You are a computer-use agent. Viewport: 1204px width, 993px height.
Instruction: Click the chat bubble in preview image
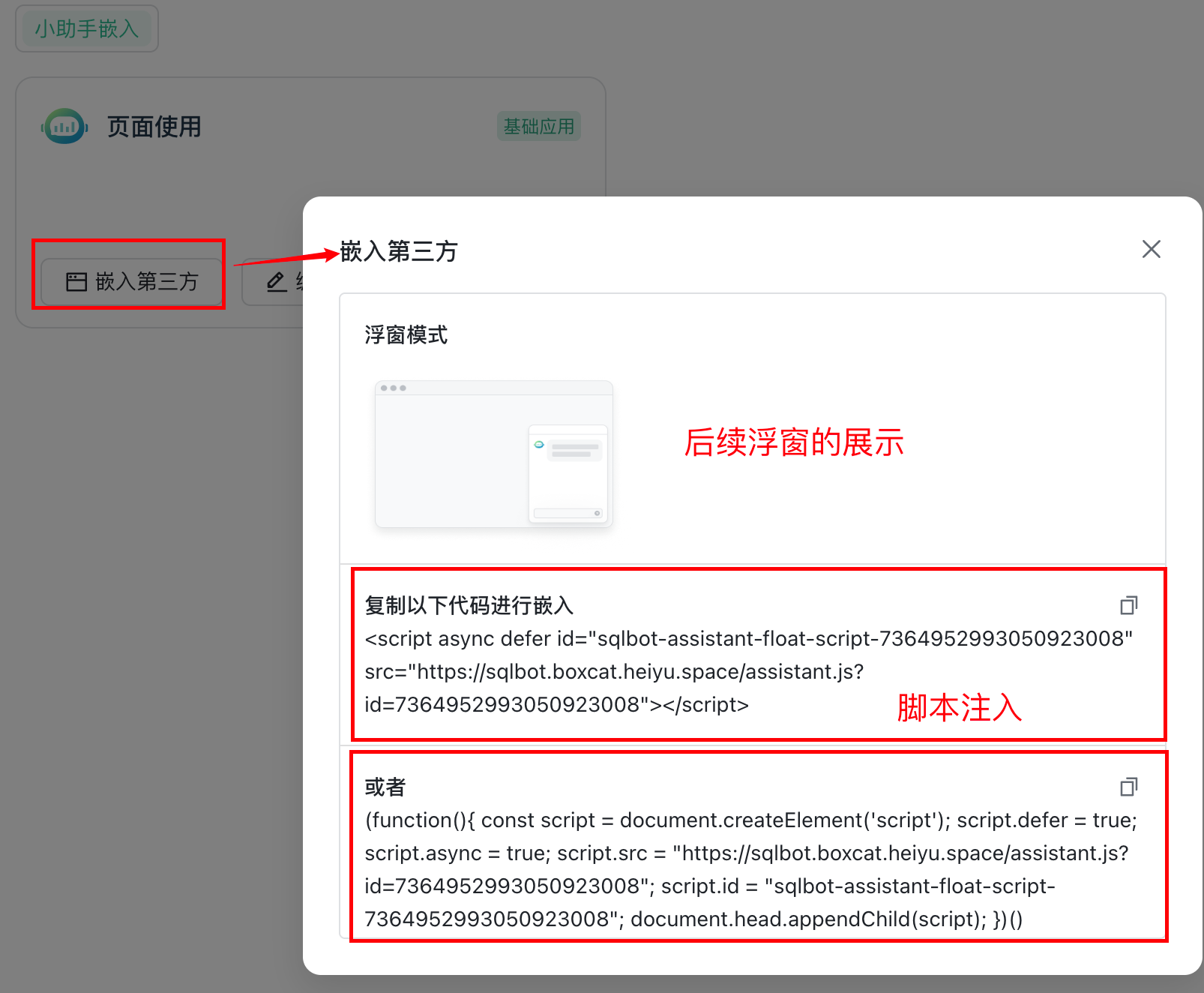coord(575,451)
